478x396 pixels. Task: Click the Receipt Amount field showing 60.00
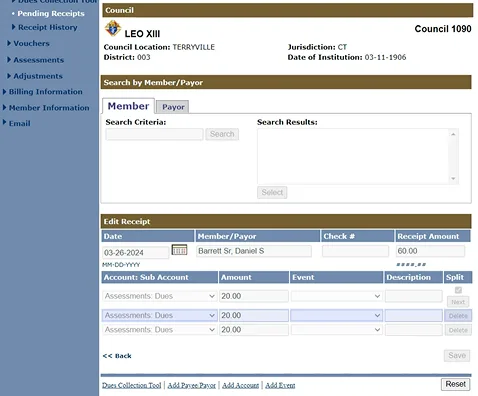430,251
